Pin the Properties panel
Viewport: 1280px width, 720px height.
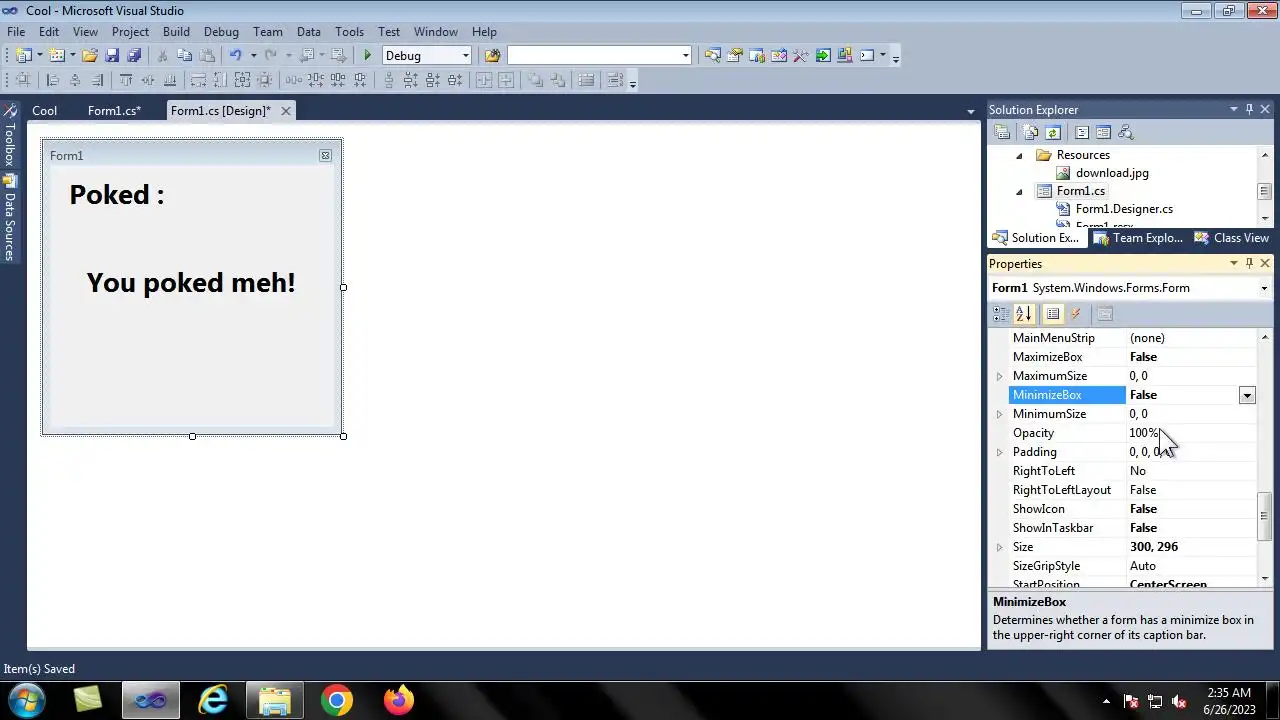1249,263
